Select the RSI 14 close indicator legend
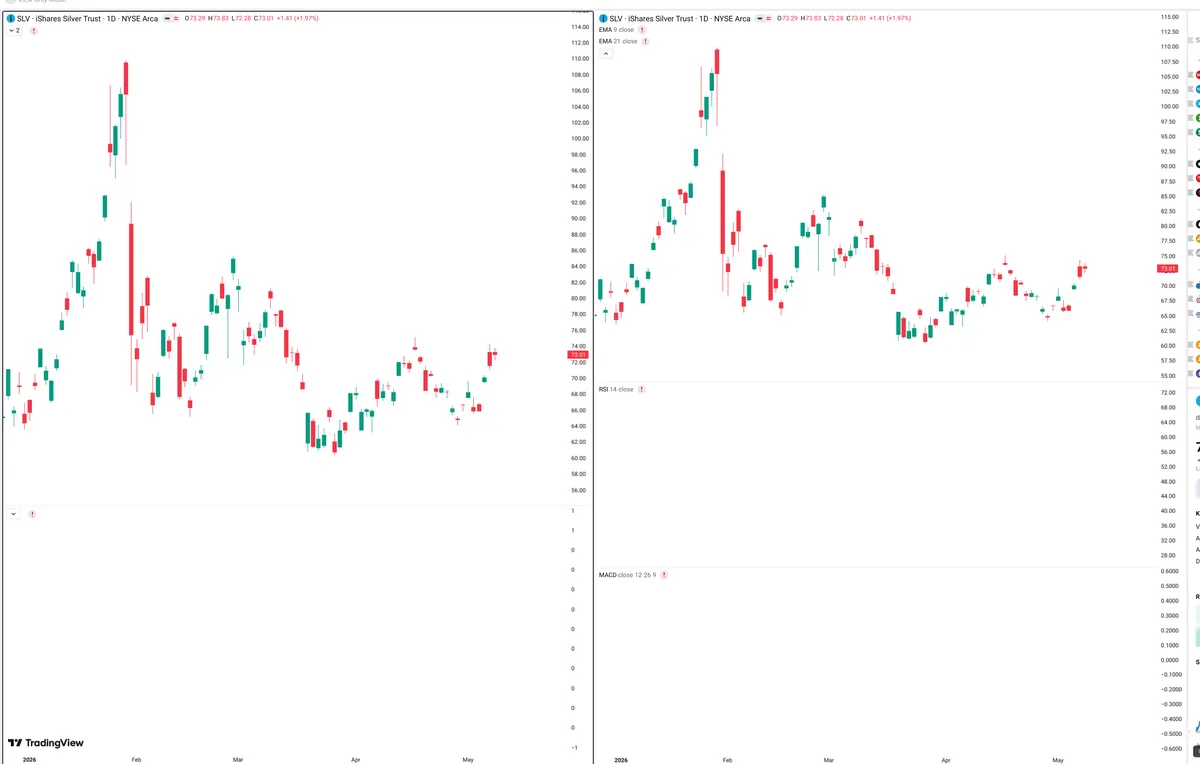Viewport: 1200px width, 764px height. point(616,389)
